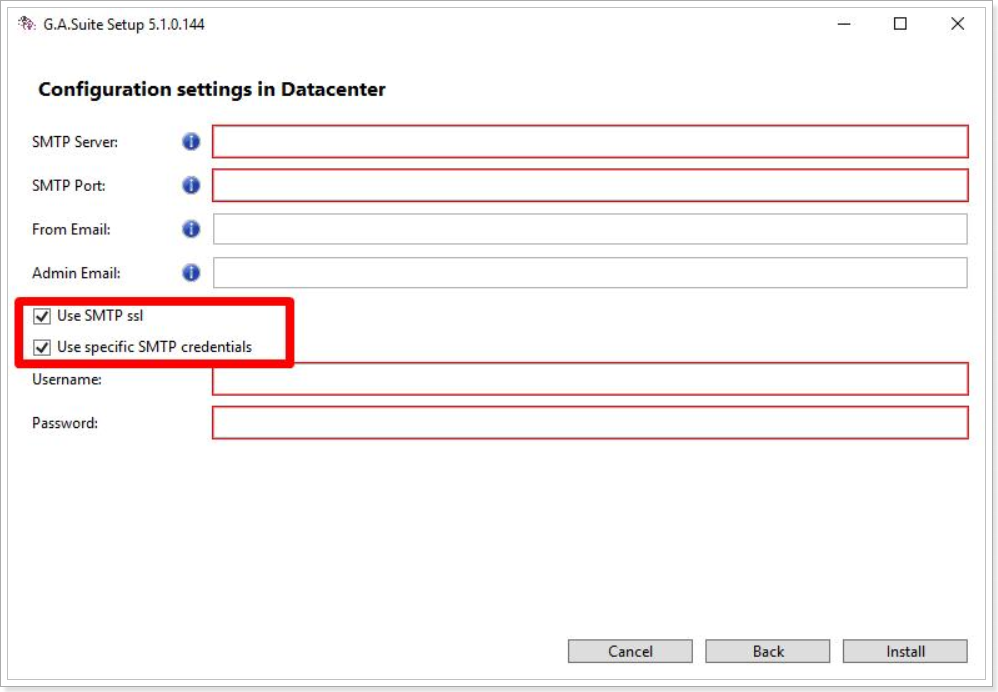
Task: Click the 'From Email:' label
Action: pos(71,229)
